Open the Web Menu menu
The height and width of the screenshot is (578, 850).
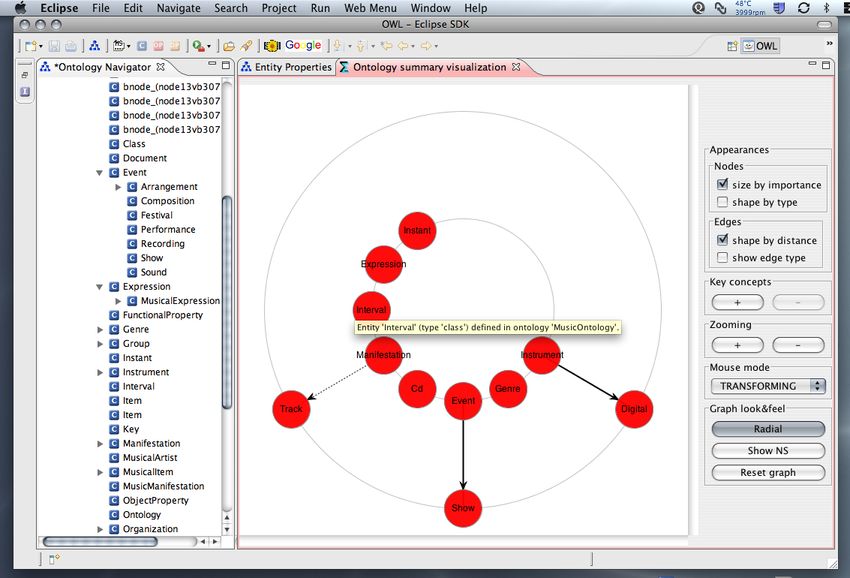point(370,8)
